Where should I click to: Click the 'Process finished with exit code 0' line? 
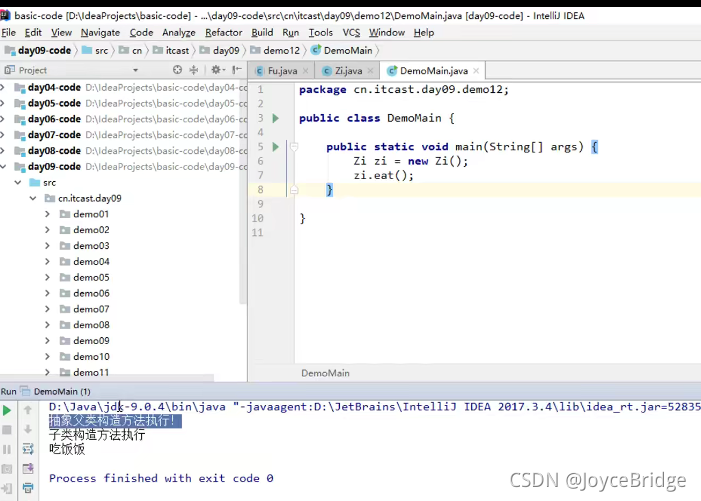point(161,478)
